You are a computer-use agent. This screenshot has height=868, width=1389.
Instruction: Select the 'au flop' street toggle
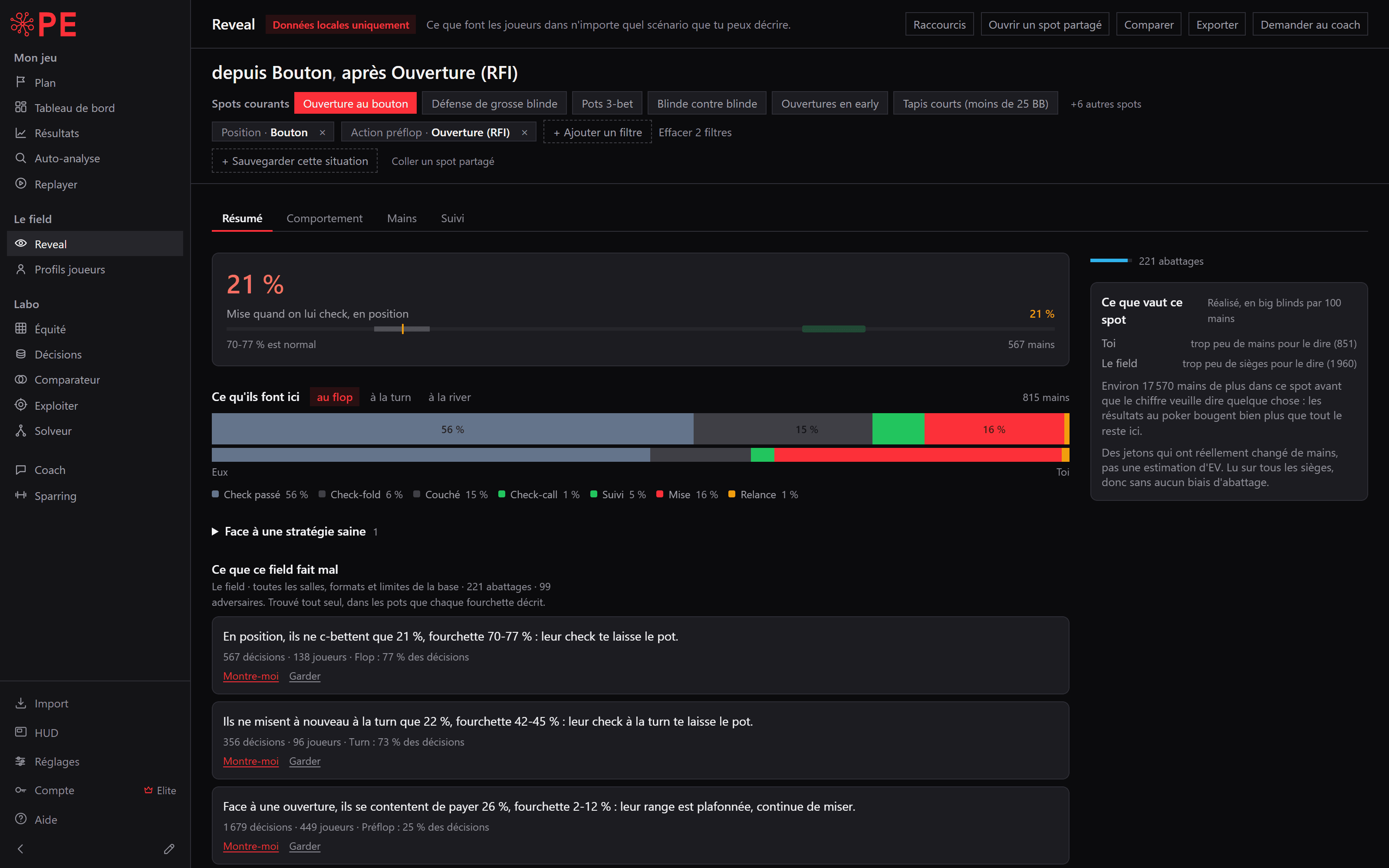coord(335,397)
